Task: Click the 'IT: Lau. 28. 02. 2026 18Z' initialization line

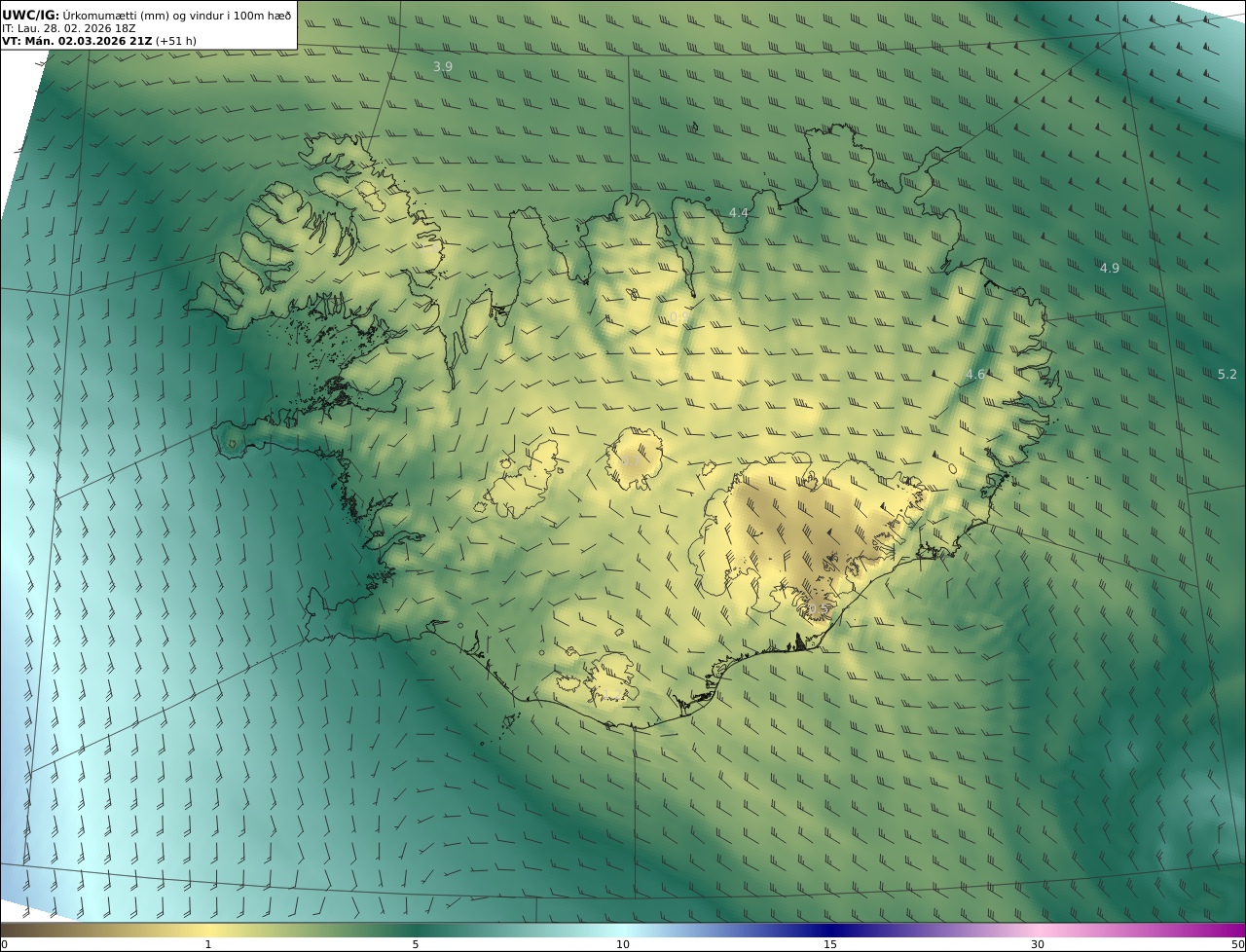Action: (x=69, y=28)
